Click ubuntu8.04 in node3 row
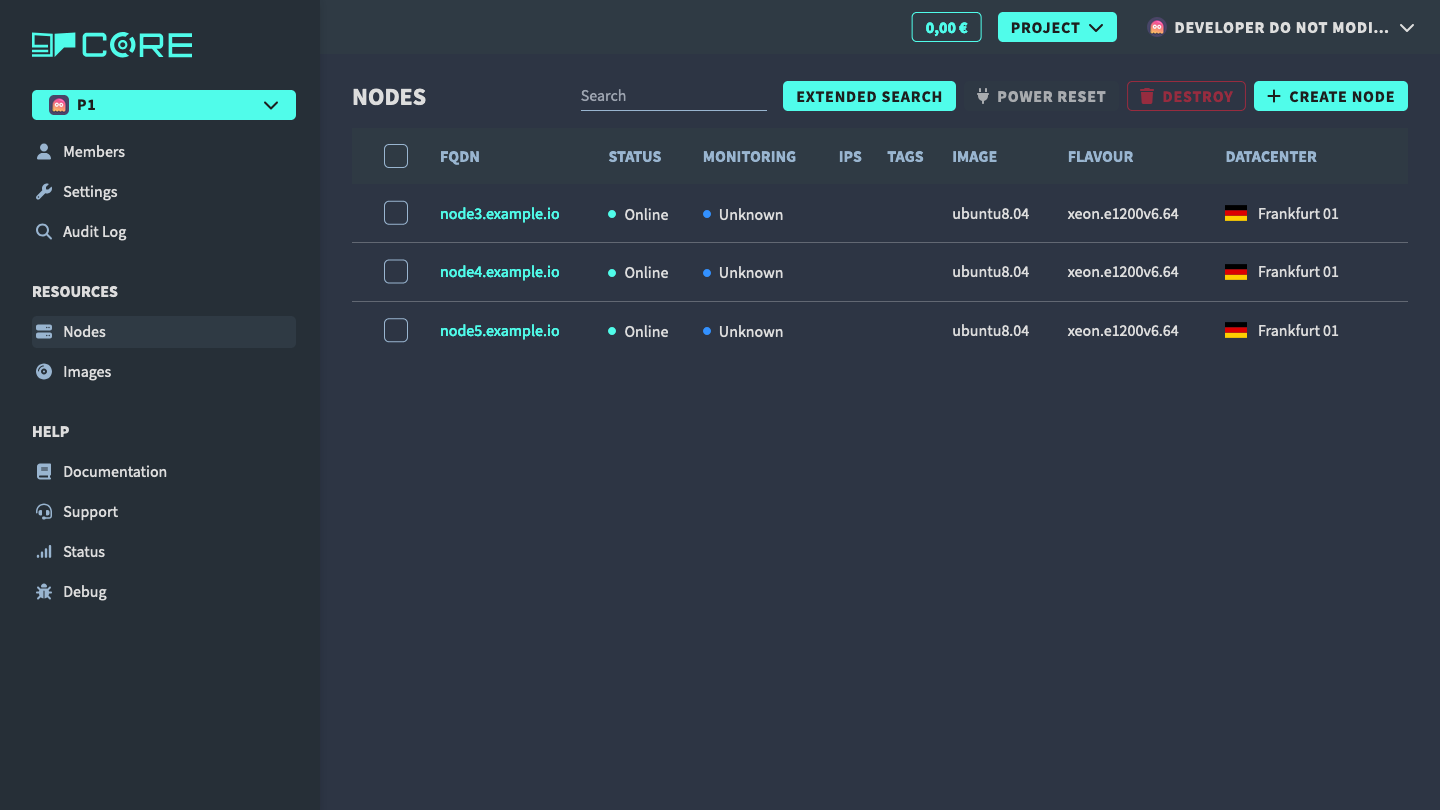This screenshot has width=1440, height=810. 990,214
